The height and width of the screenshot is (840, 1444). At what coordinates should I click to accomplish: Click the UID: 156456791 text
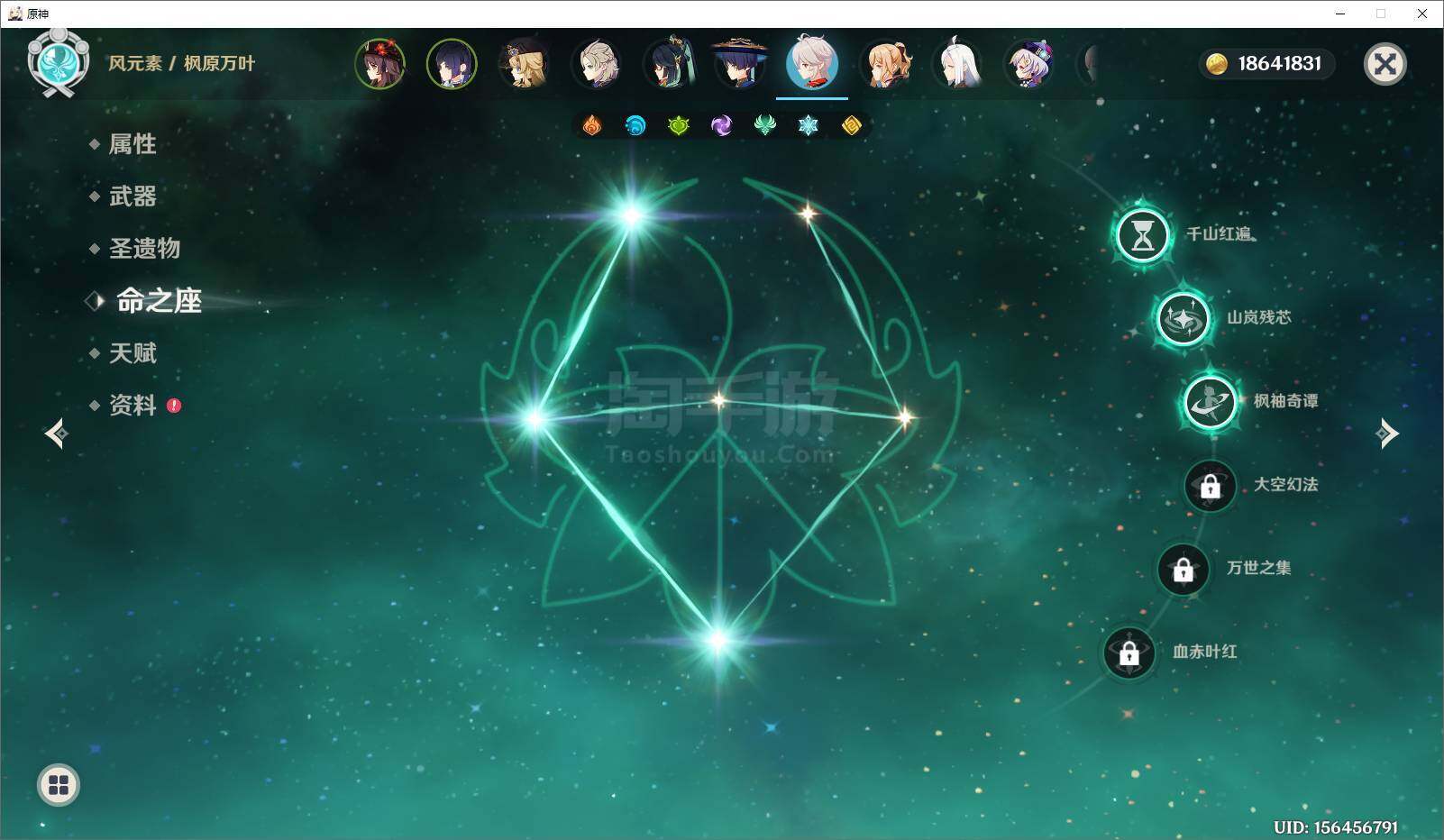[x=1336, y=826]
